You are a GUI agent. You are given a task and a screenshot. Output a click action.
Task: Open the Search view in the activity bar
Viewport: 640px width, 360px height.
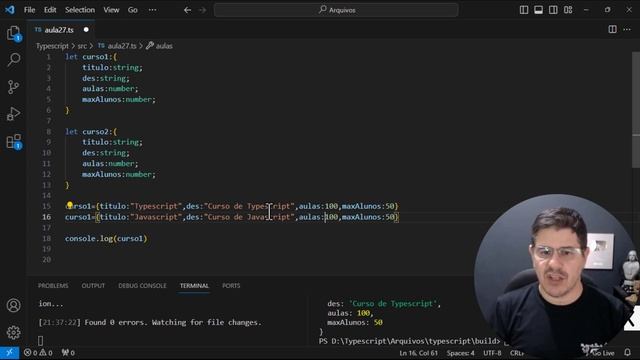point(13,60)
